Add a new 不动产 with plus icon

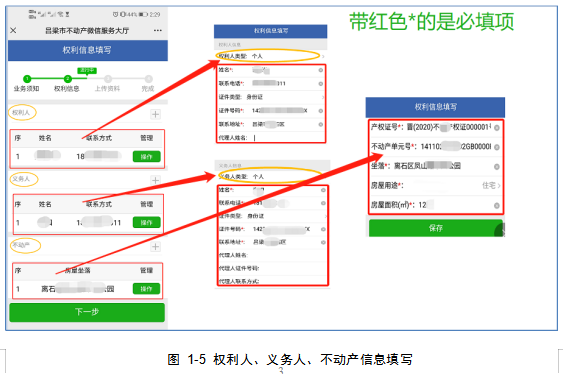155,247
